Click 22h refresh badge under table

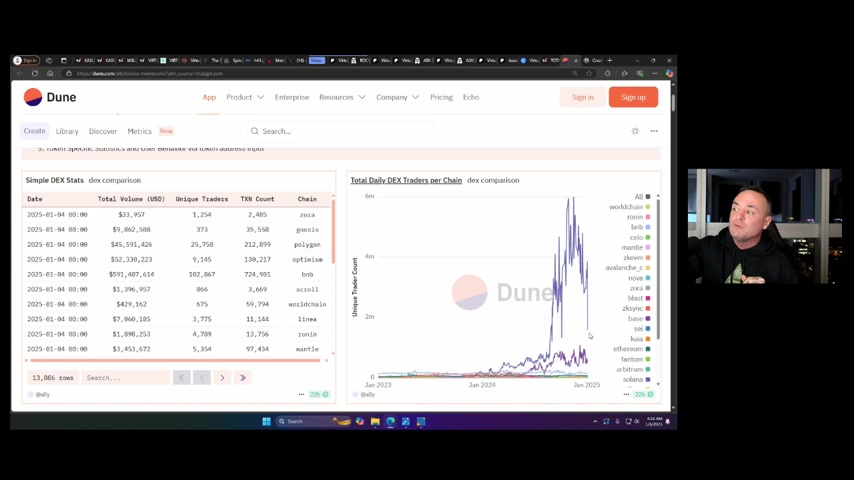(319, 394)
